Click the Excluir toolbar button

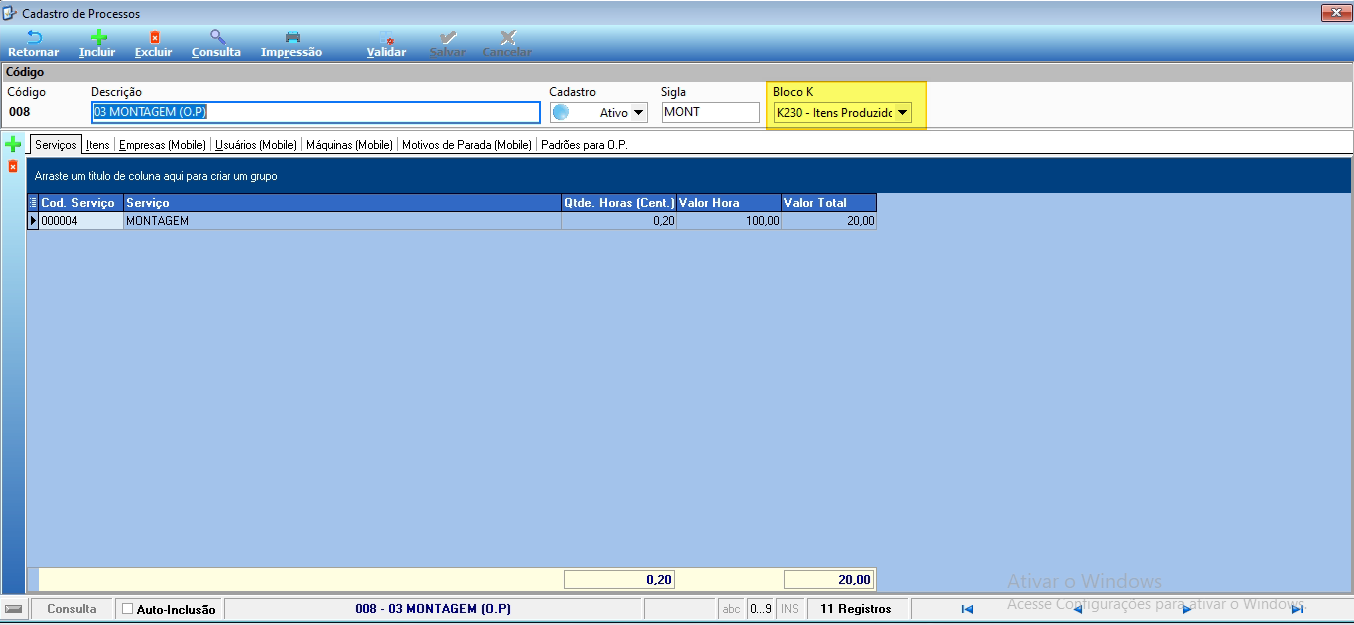point(154,44)
